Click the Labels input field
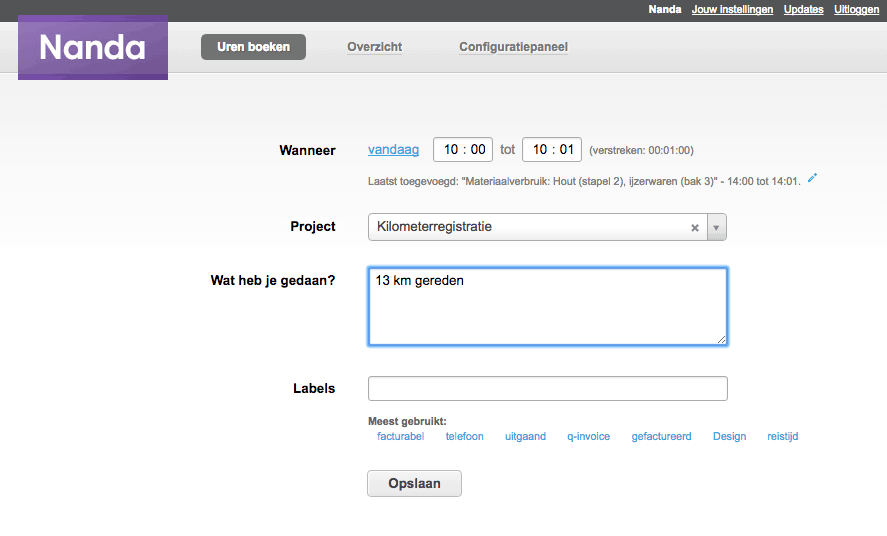Image resolution: width=887 pixels, height=536 pixels. coord(548,388)
